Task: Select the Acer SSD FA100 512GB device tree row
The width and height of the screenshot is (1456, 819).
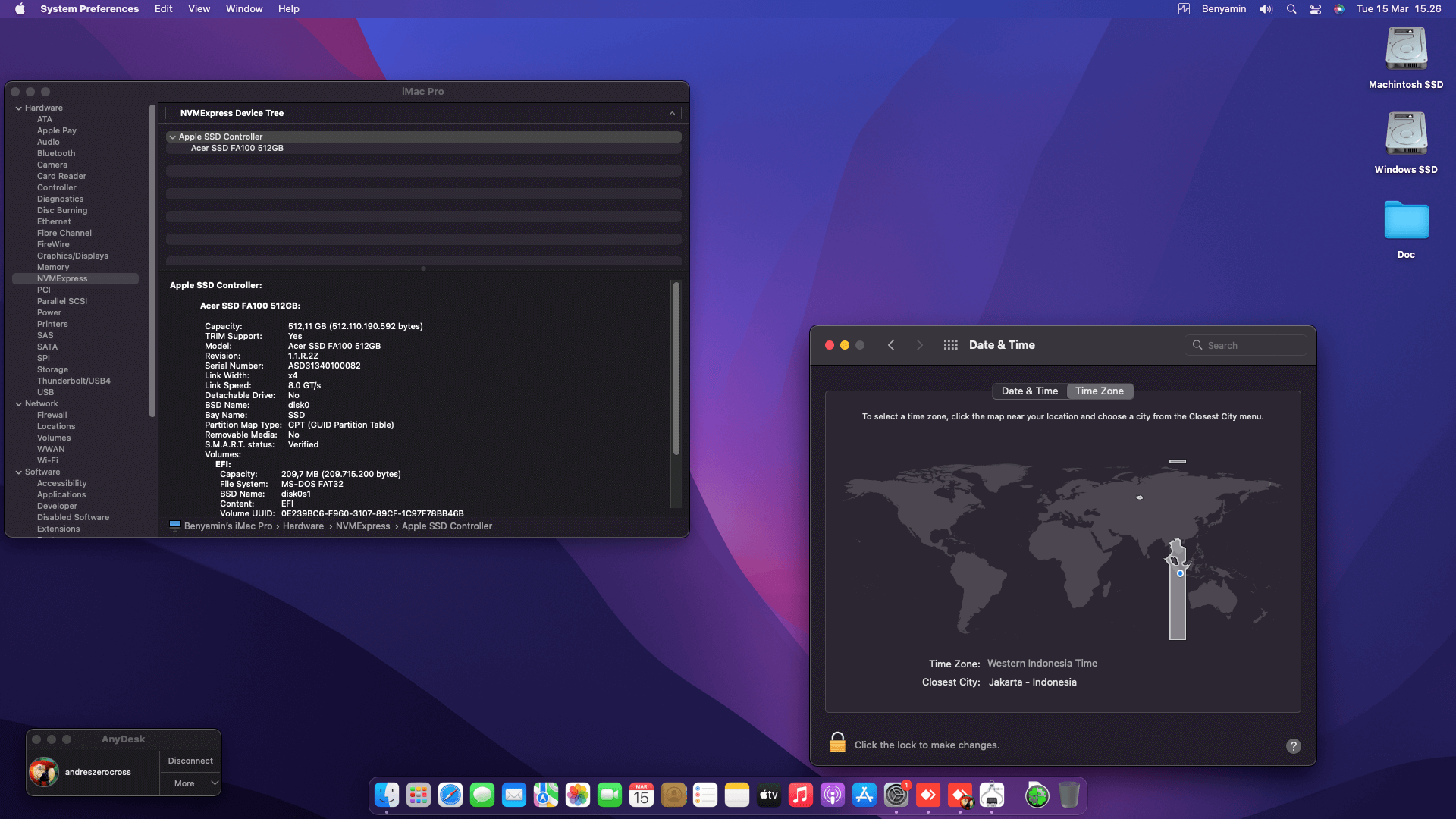Action: 424,149
